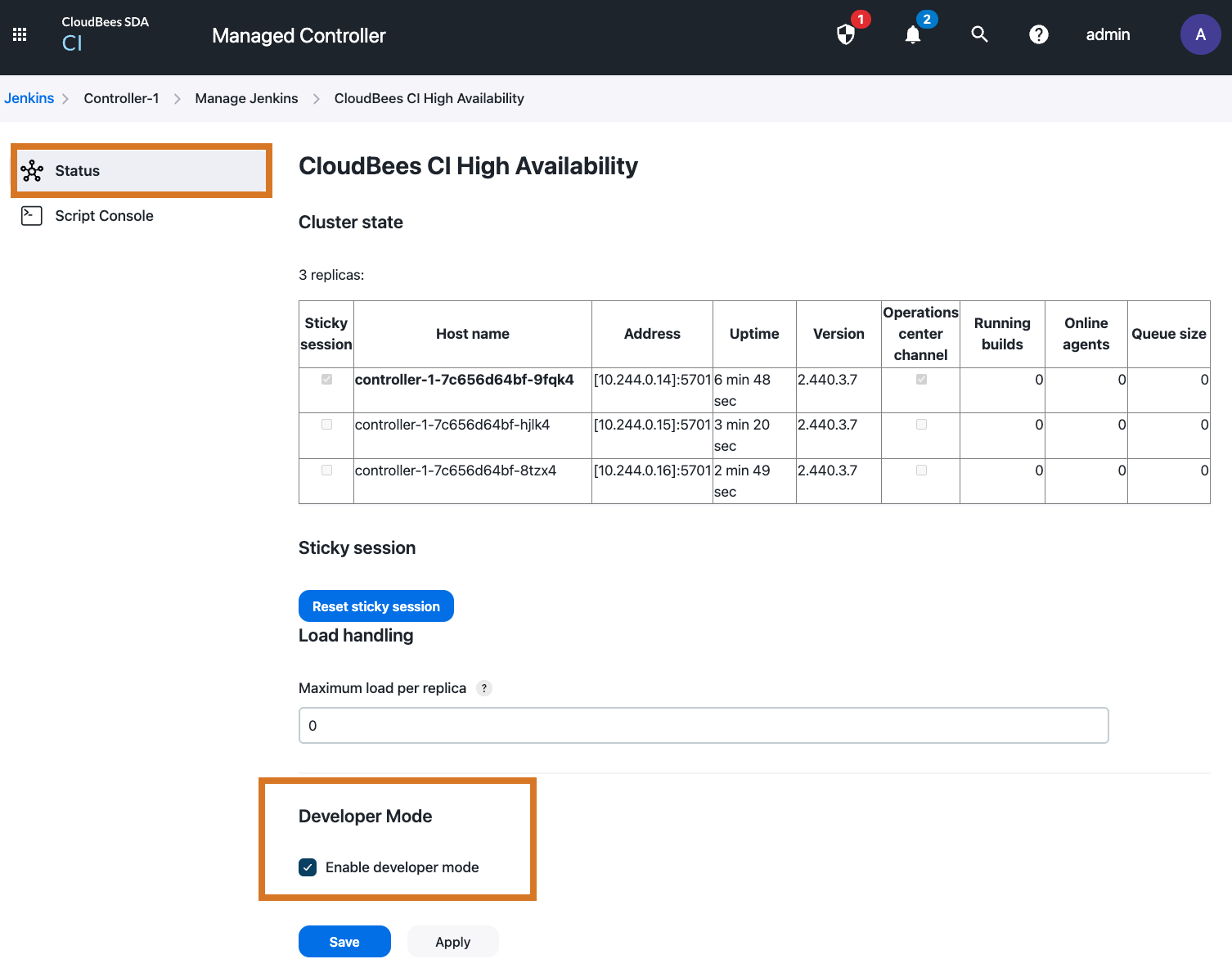Viewport: 1232px width, 977px height.
Task: Go to Jenkins breadcrumb link
Action: click(x=29, y=98)
